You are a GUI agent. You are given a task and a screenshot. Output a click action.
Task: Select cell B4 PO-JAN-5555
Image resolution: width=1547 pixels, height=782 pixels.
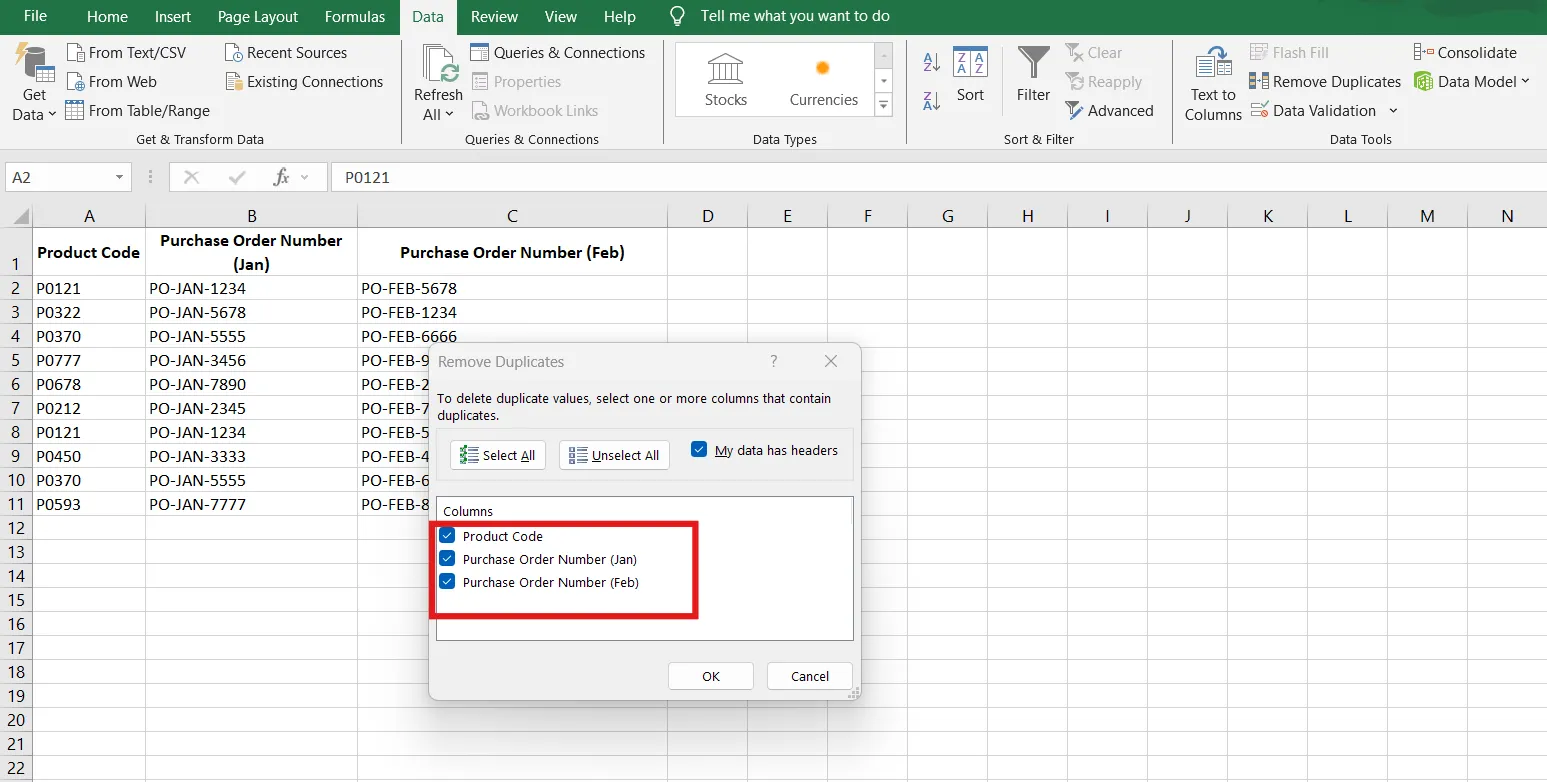pyautogui.click(x=251, y=336)
